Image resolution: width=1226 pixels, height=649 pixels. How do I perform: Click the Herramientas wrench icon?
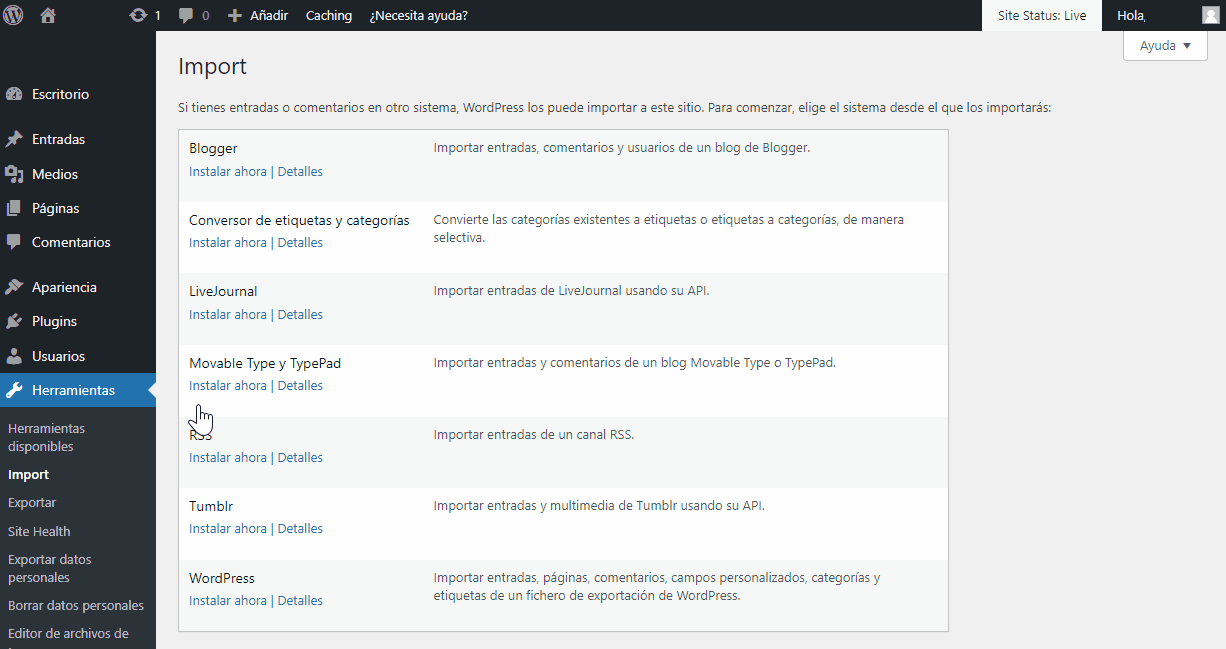[14, 390]
